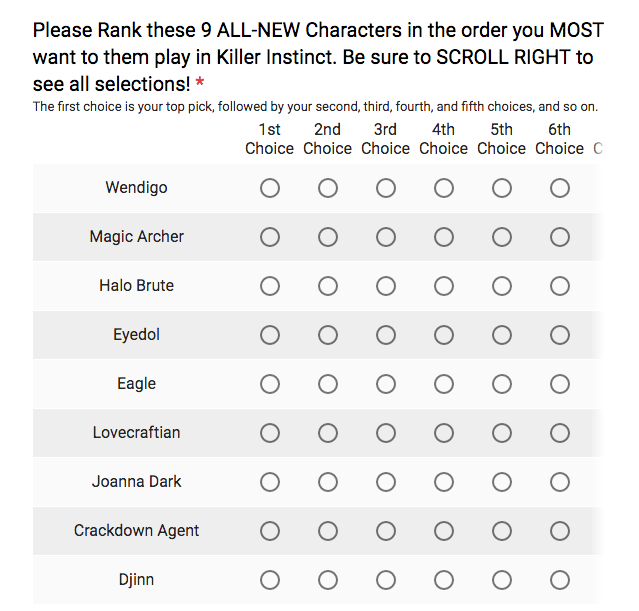Click the 4th Choice column header

pyautogui.click(x=444, y=139)
